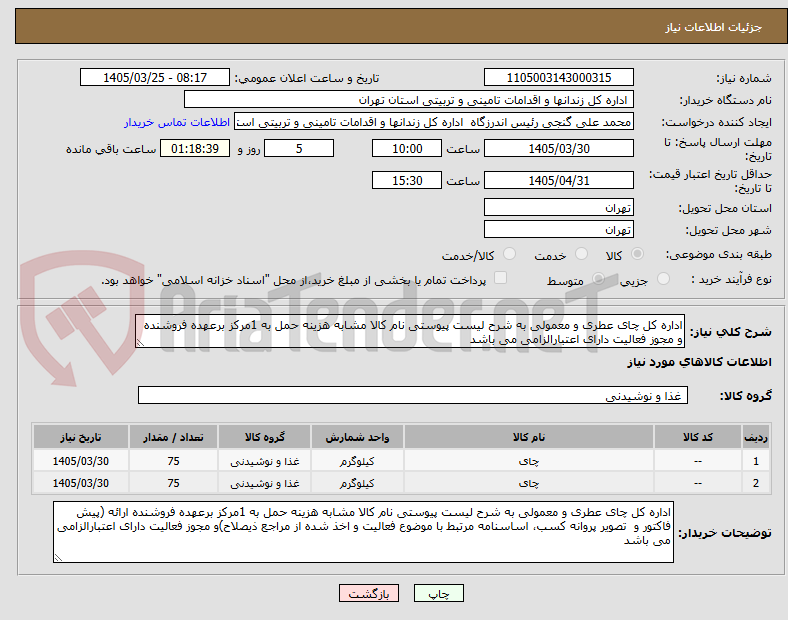788x620 pixels.
Task: Select the جزیی purchase type radio
Action: [x=663, y=278]
